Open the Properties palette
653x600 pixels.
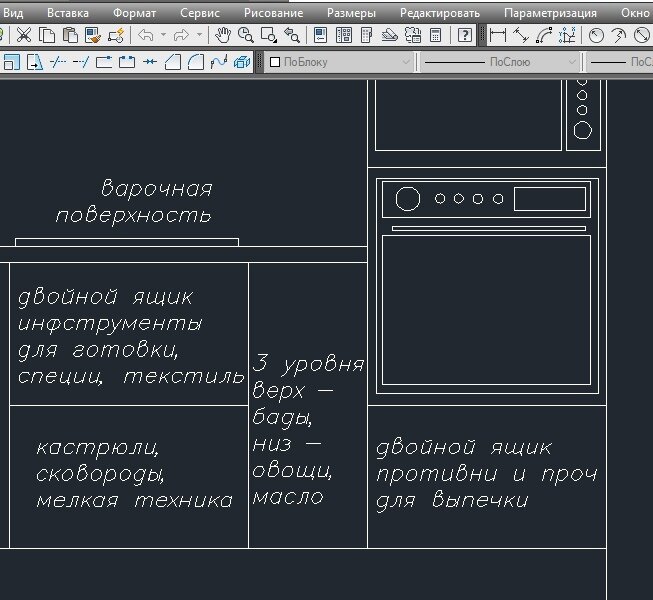[x=321, y=35]
